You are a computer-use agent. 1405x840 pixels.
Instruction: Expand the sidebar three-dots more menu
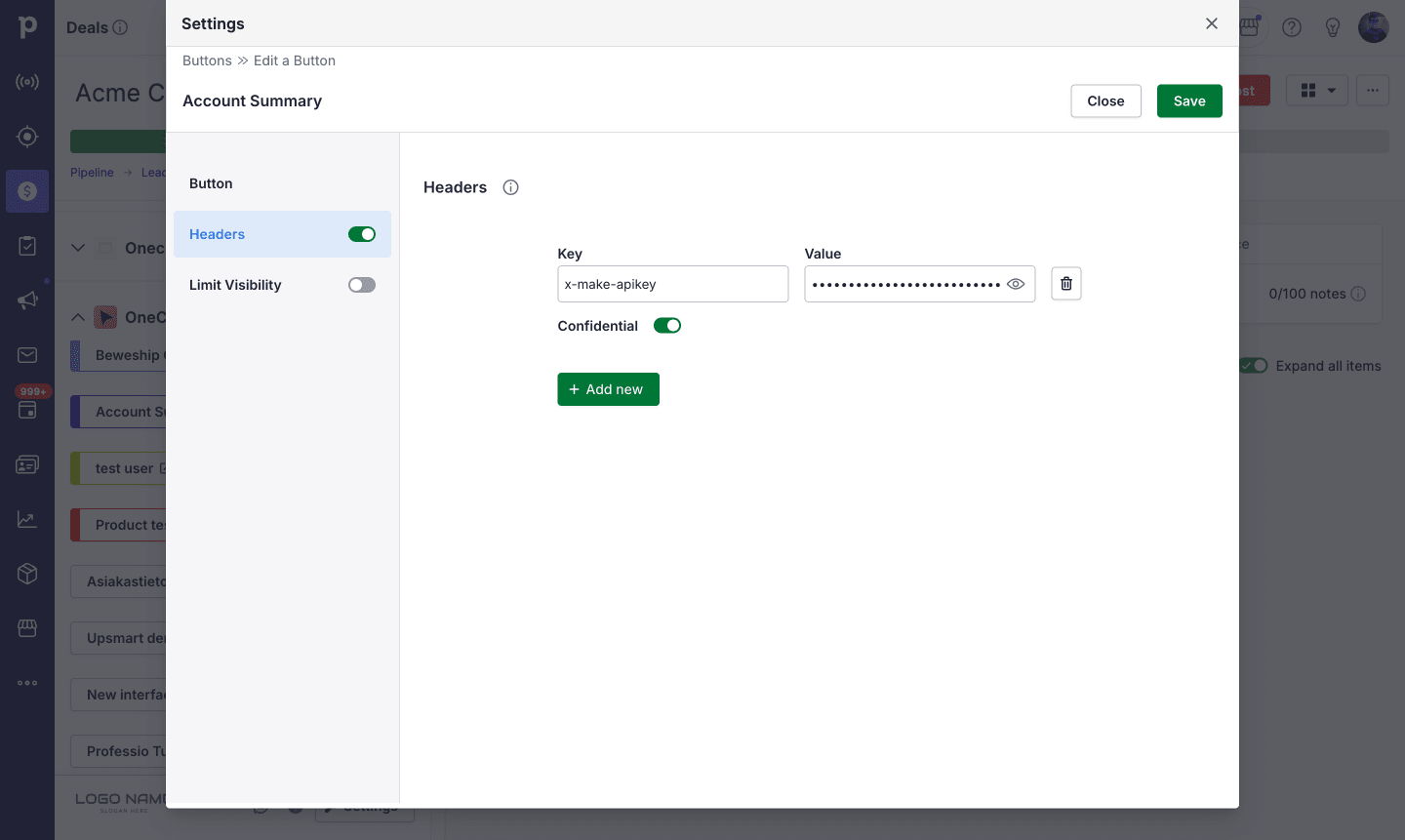point(27,683)
